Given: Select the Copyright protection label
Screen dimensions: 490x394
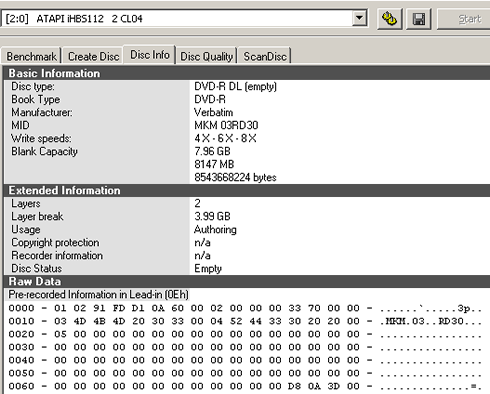Looking at the screenshot, I should pos(55,242).
